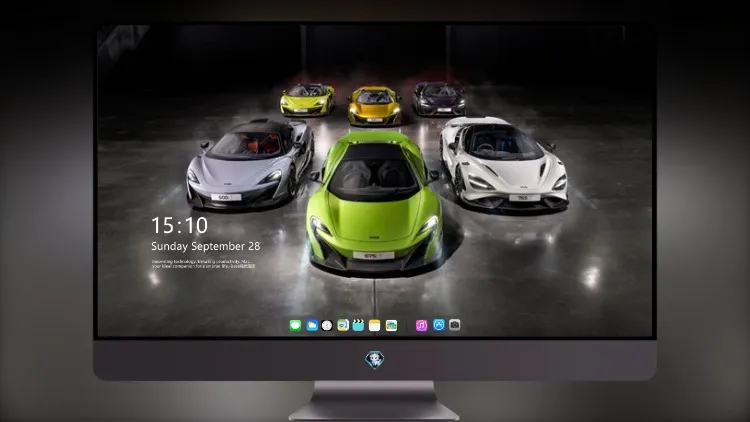Click the monitor chin logo badge

tap(375, 360)
